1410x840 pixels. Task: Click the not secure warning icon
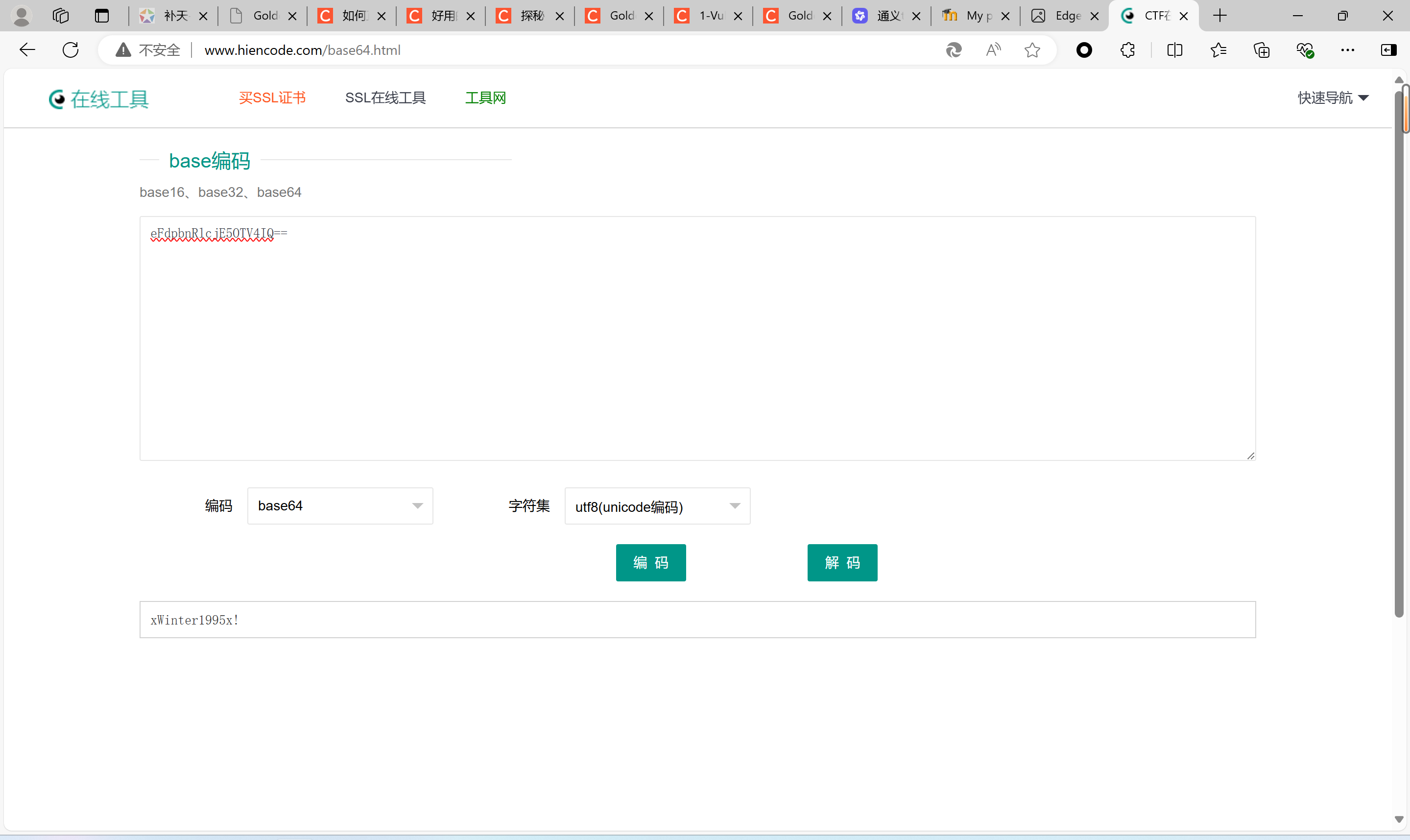(123, 50)
